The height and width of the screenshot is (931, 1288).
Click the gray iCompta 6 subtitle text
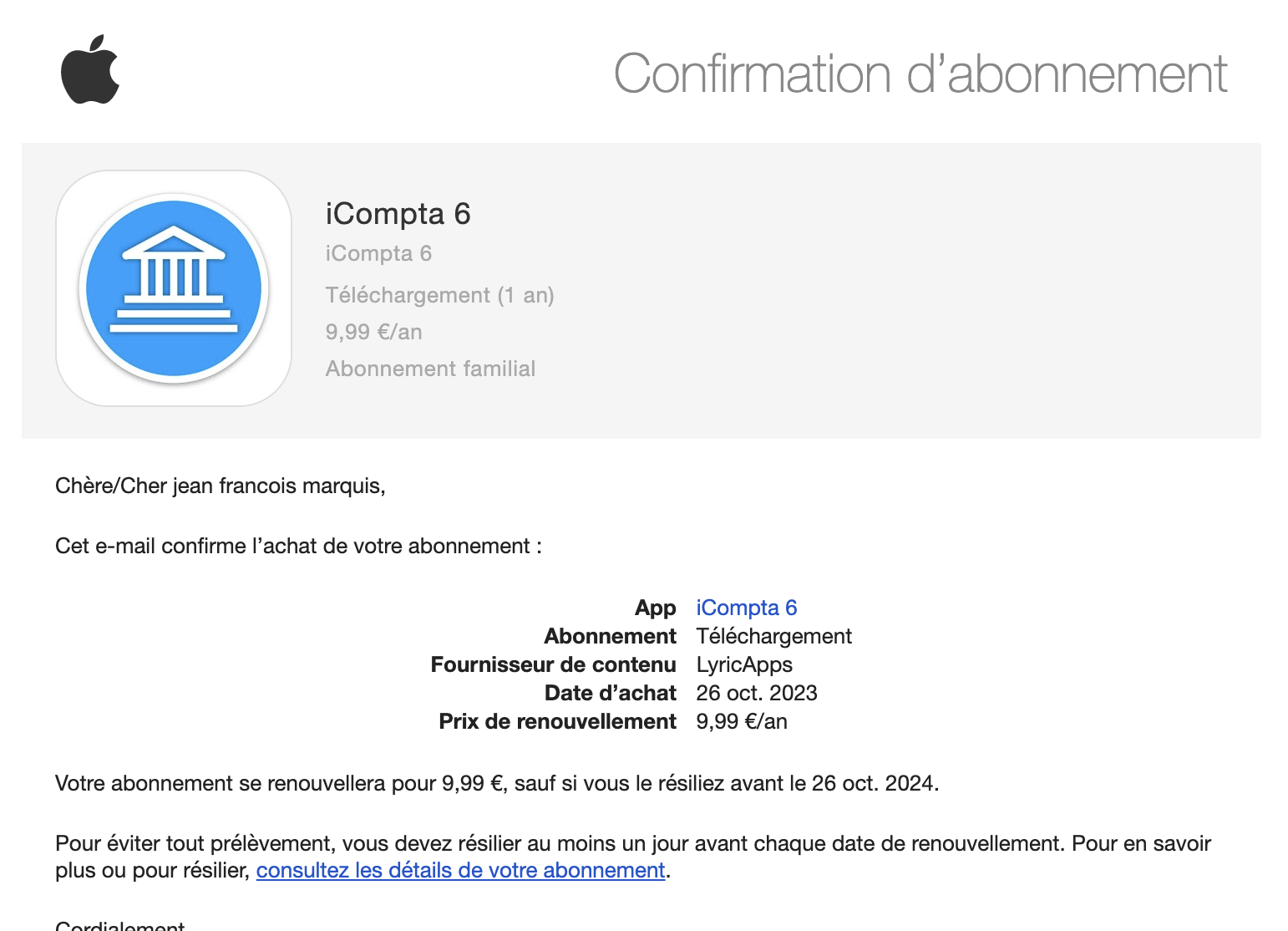pyautogui.click(x=378, y=253)
